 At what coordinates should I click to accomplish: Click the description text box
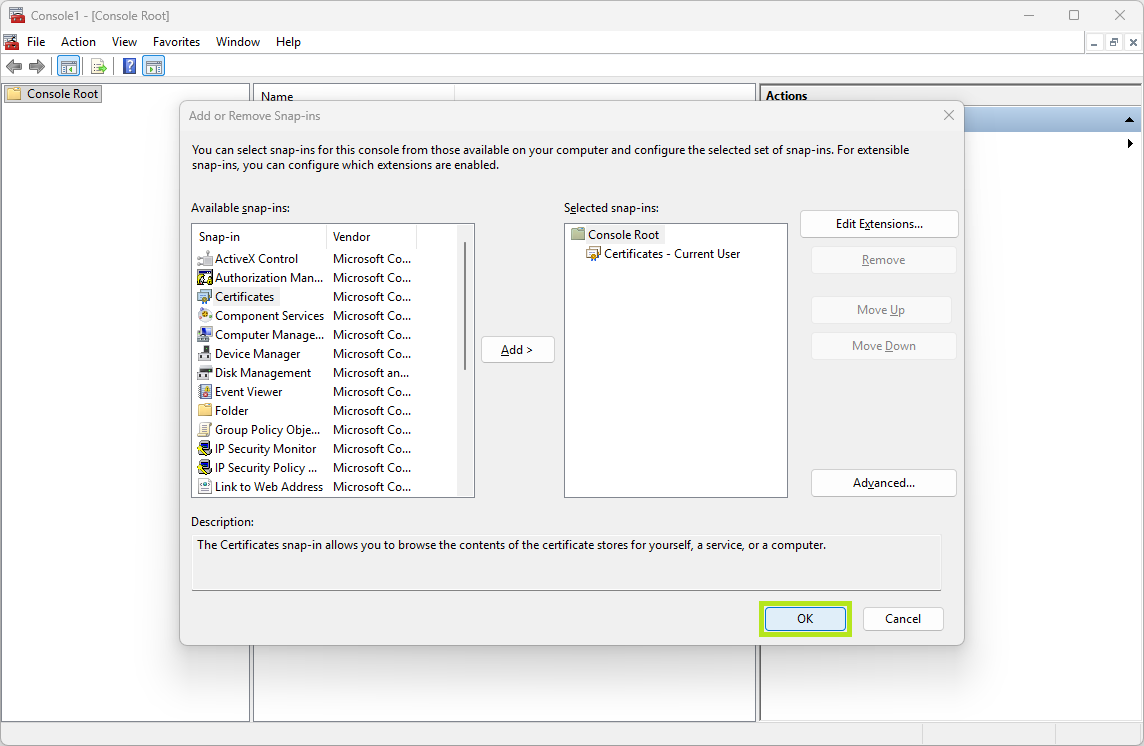pos(566,562)
